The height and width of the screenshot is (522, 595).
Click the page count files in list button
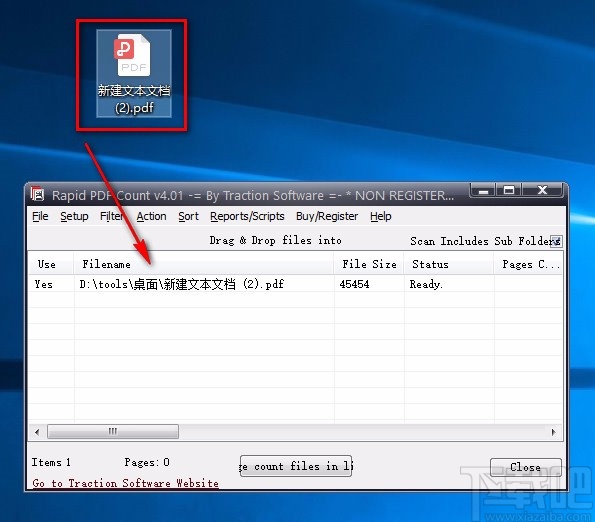click(x=296, y=466)
